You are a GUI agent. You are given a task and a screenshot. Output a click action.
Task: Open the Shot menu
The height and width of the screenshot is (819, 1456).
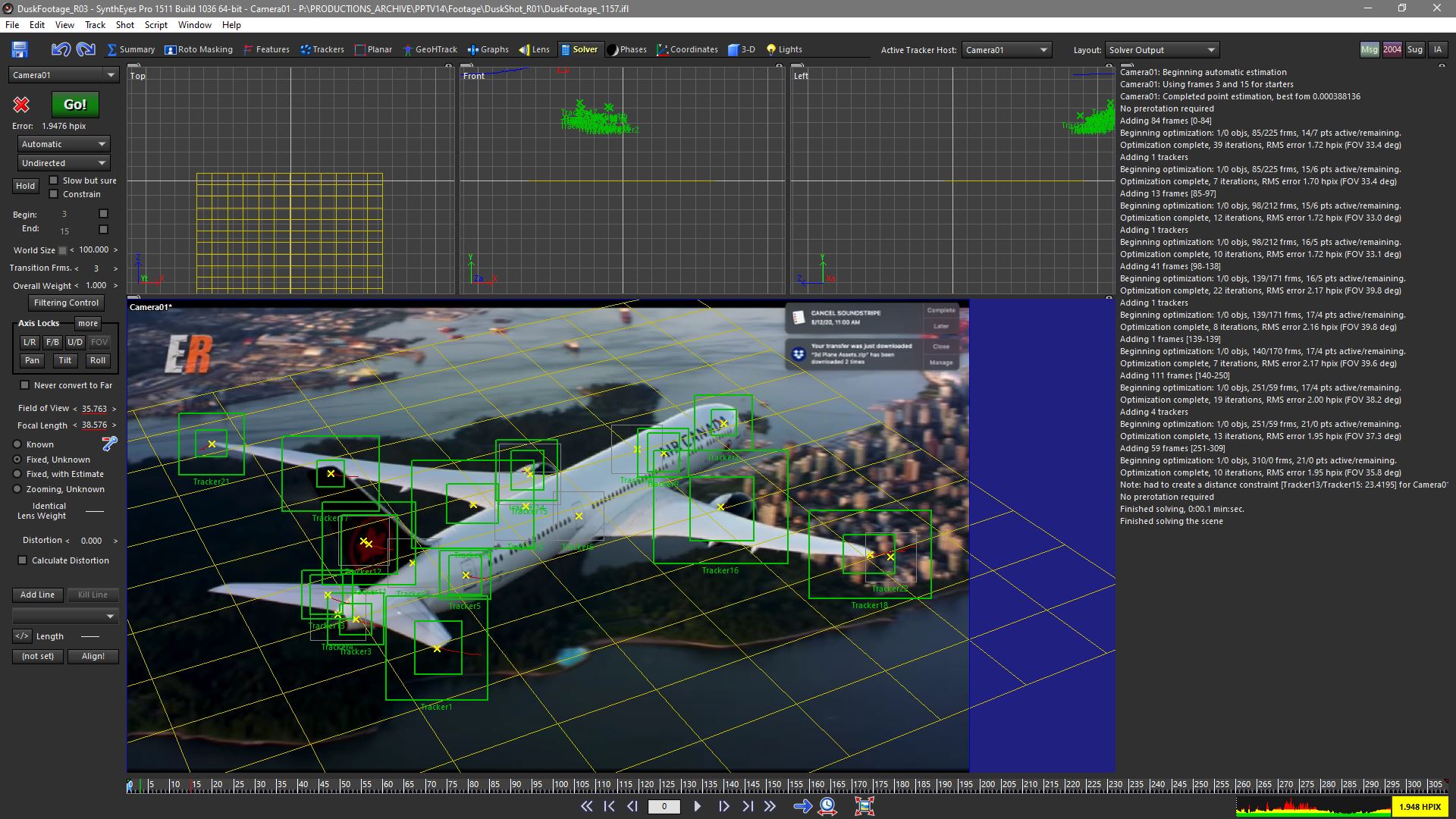[124, 25]
